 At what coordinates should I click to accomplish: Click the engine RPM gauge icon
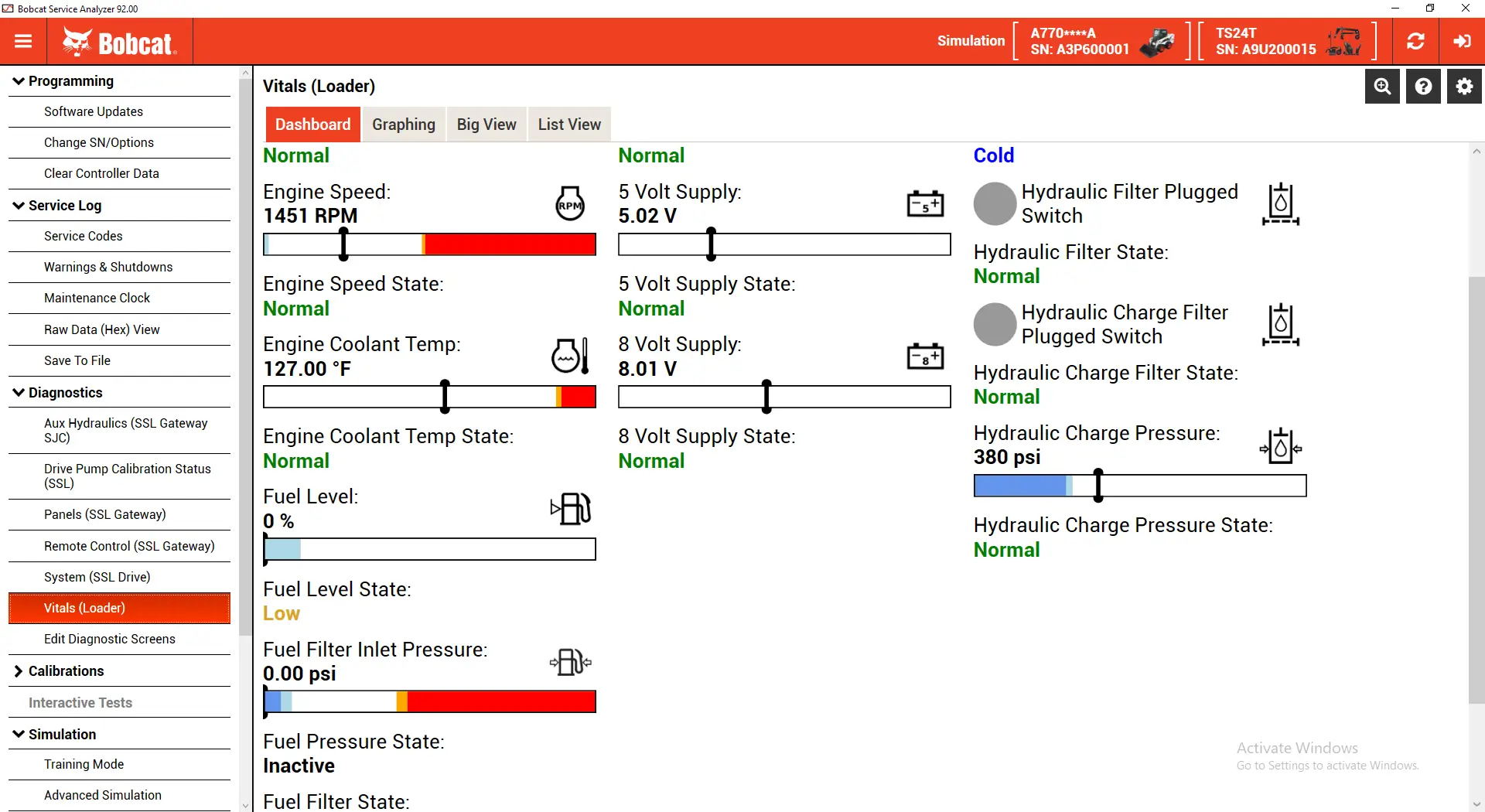point(570,204)
